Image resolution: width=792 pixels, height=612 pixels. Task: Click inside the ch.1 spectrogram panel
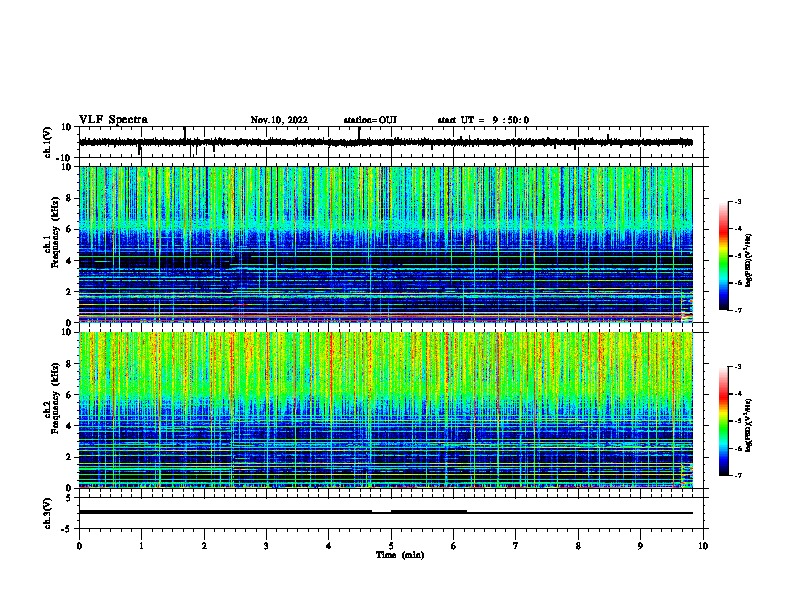tap(385, 244)
